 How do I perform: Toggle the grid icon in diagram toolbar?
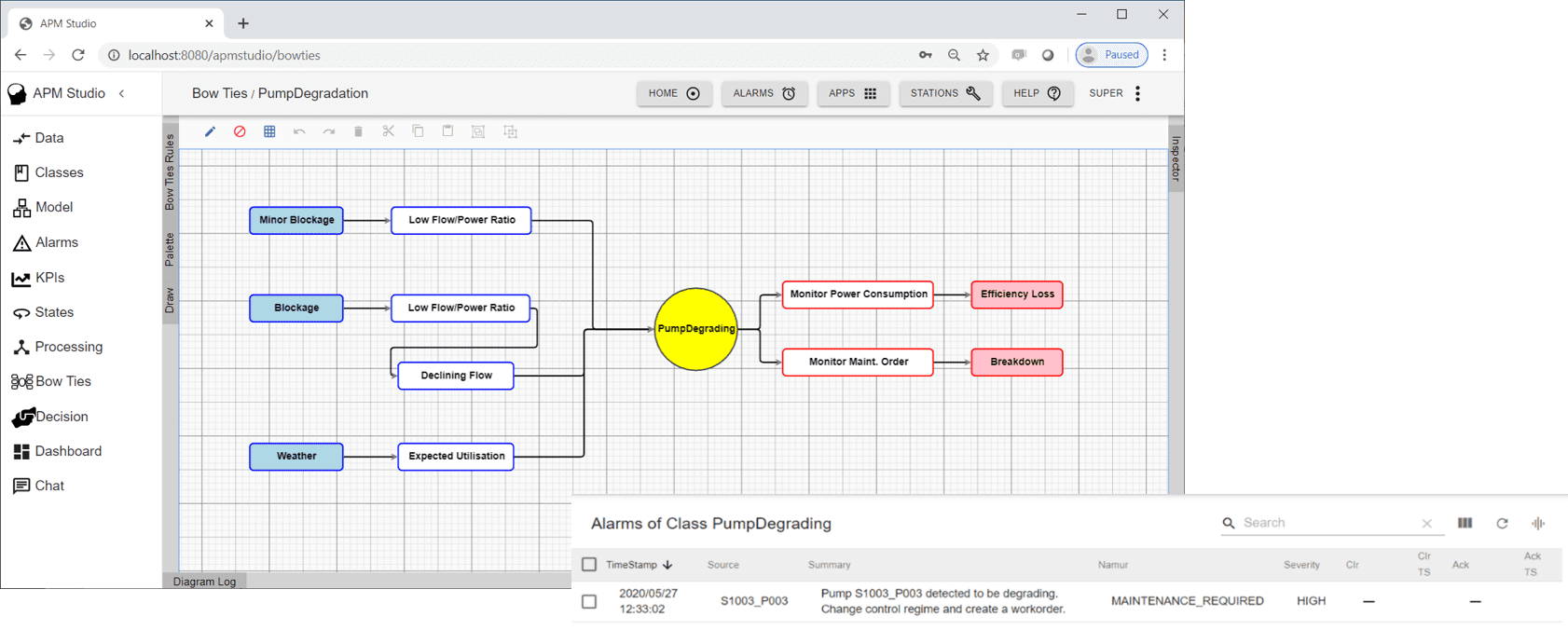coord(269,131)
